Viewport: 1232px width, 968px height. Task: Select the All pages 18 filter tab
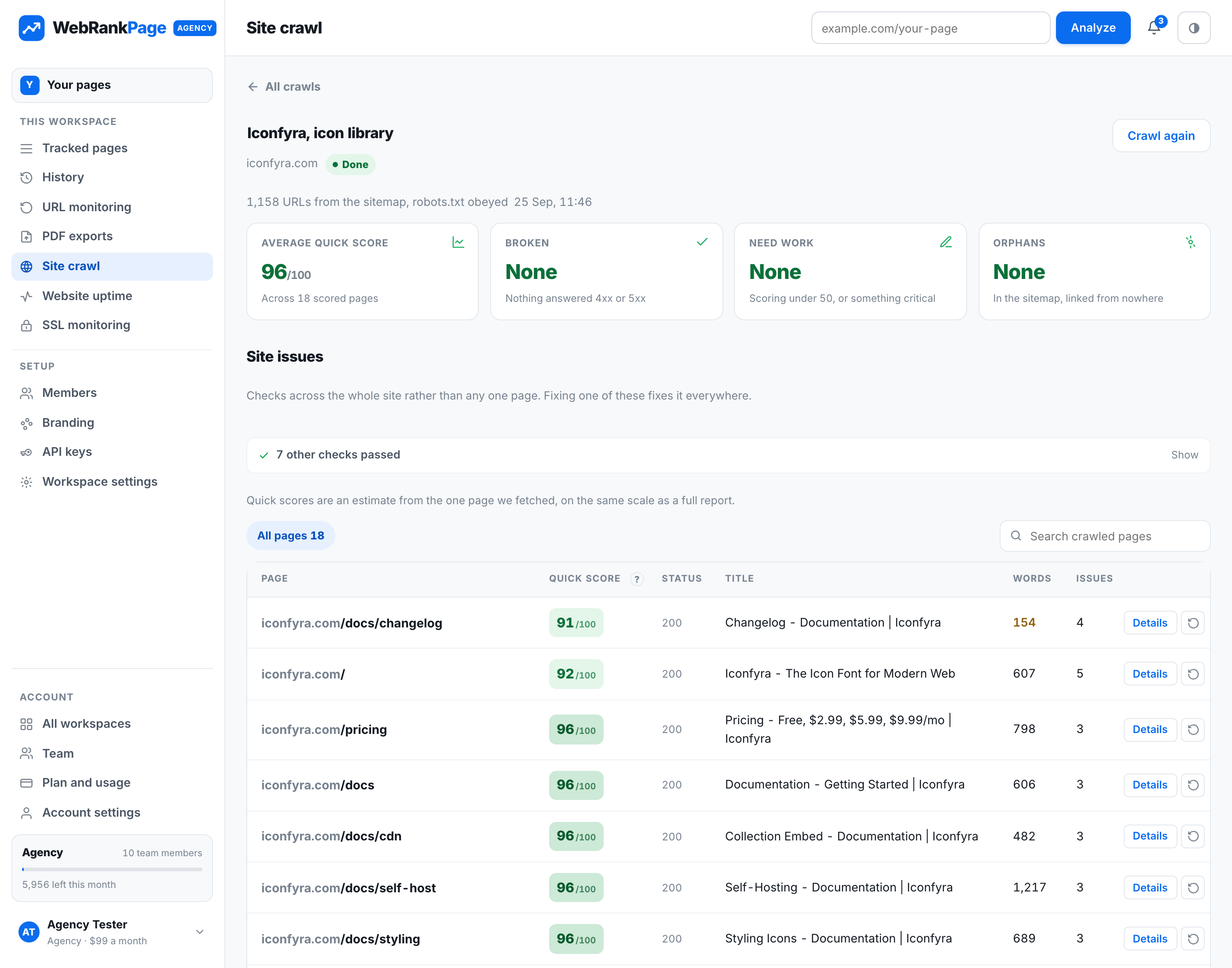[x=291, y=535]
